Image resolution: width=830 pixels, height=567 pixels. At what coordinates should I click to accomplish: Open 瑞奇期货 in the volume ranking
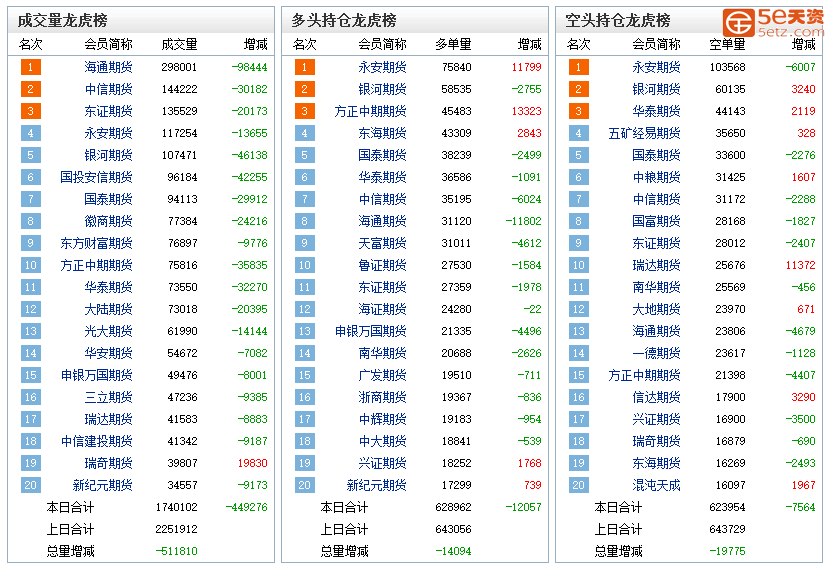pos(109,463)
